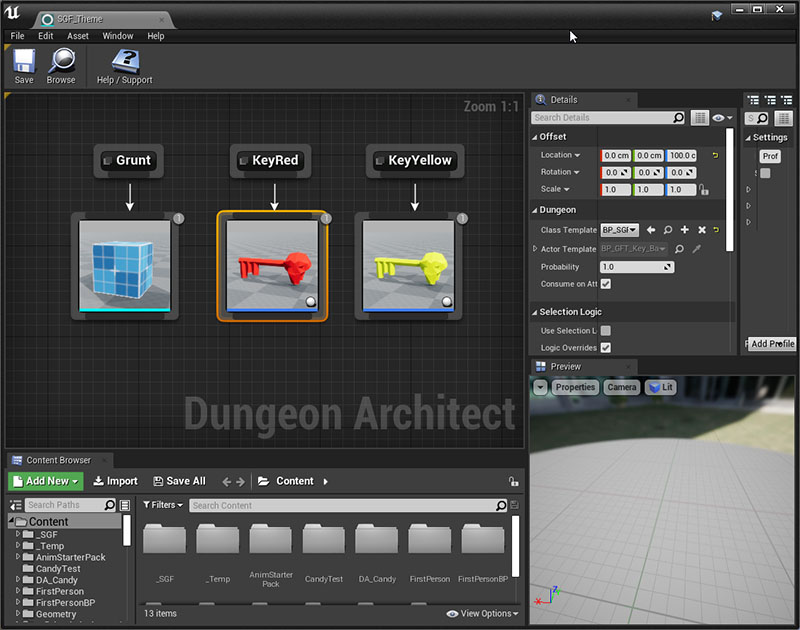
Task: Click the folder icon before Content breadcrumb
Action: (x=263, y=481)
